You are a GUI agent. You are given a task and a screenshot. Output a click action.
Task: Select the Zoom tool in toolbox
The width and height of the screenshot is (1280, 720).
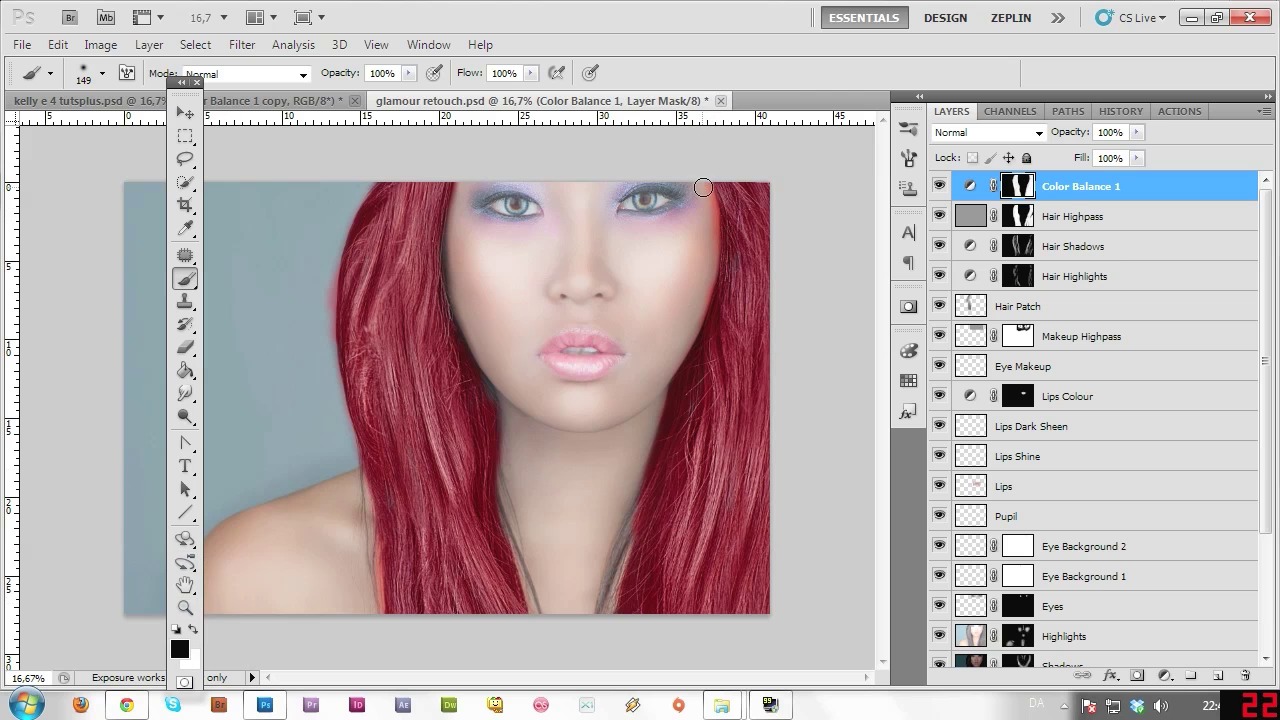point(185,607)
